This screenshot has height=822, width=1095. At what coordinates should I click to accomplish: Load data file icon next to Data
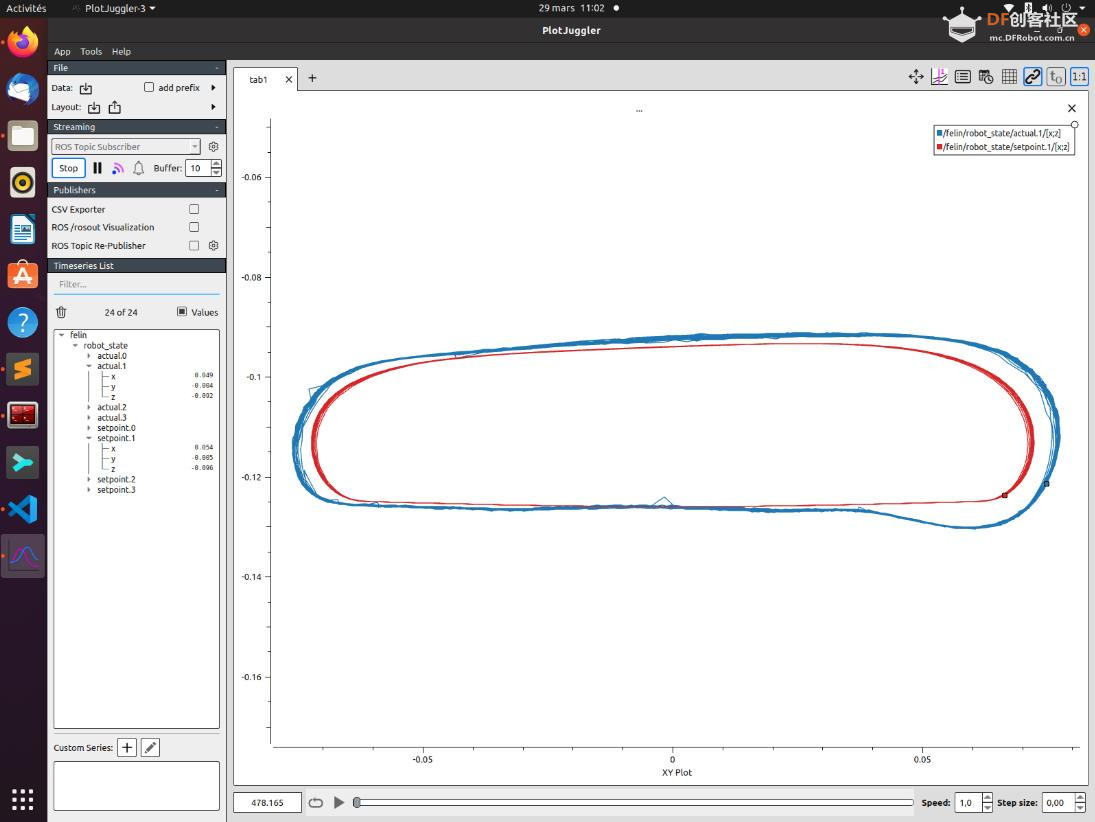[86, 88]
